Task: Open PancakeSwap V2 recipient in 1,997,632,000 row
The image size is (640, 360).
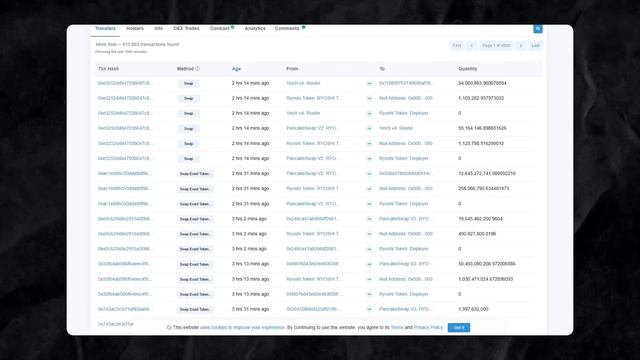Action: point(405,309)
